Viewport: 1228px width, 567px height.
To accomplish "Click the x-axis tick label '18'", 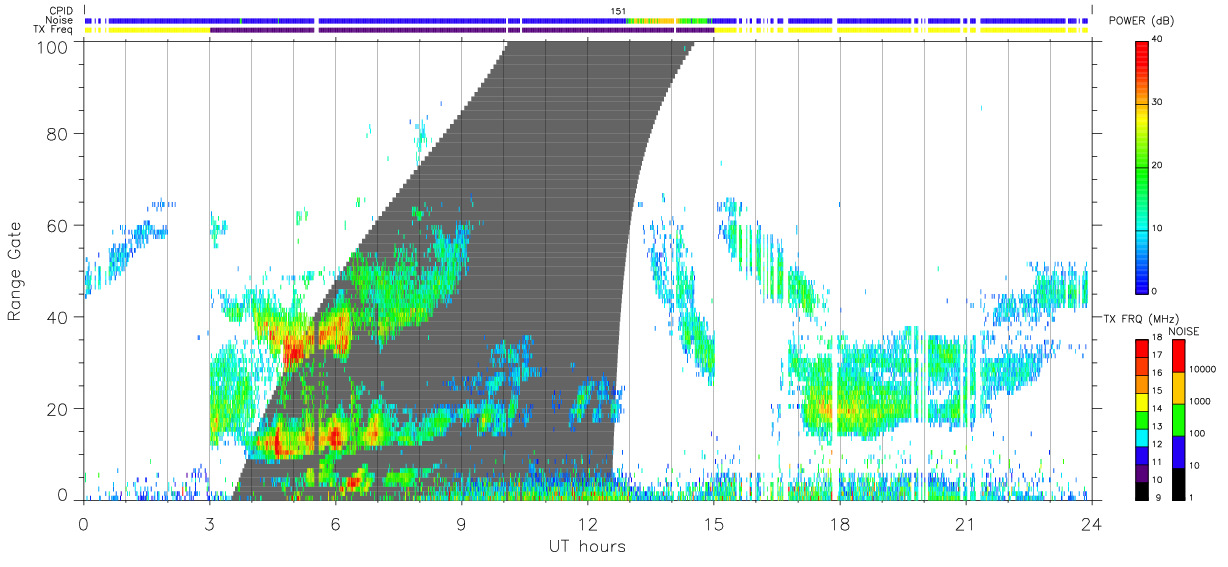I will tap(840, 523).
